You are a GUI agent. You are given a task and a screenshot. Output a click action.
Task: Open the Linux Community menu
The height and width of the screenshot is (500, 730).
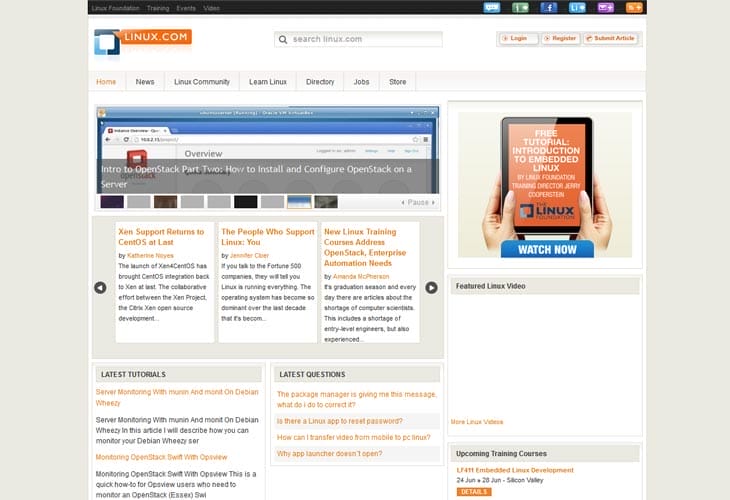tap(201, 82)
